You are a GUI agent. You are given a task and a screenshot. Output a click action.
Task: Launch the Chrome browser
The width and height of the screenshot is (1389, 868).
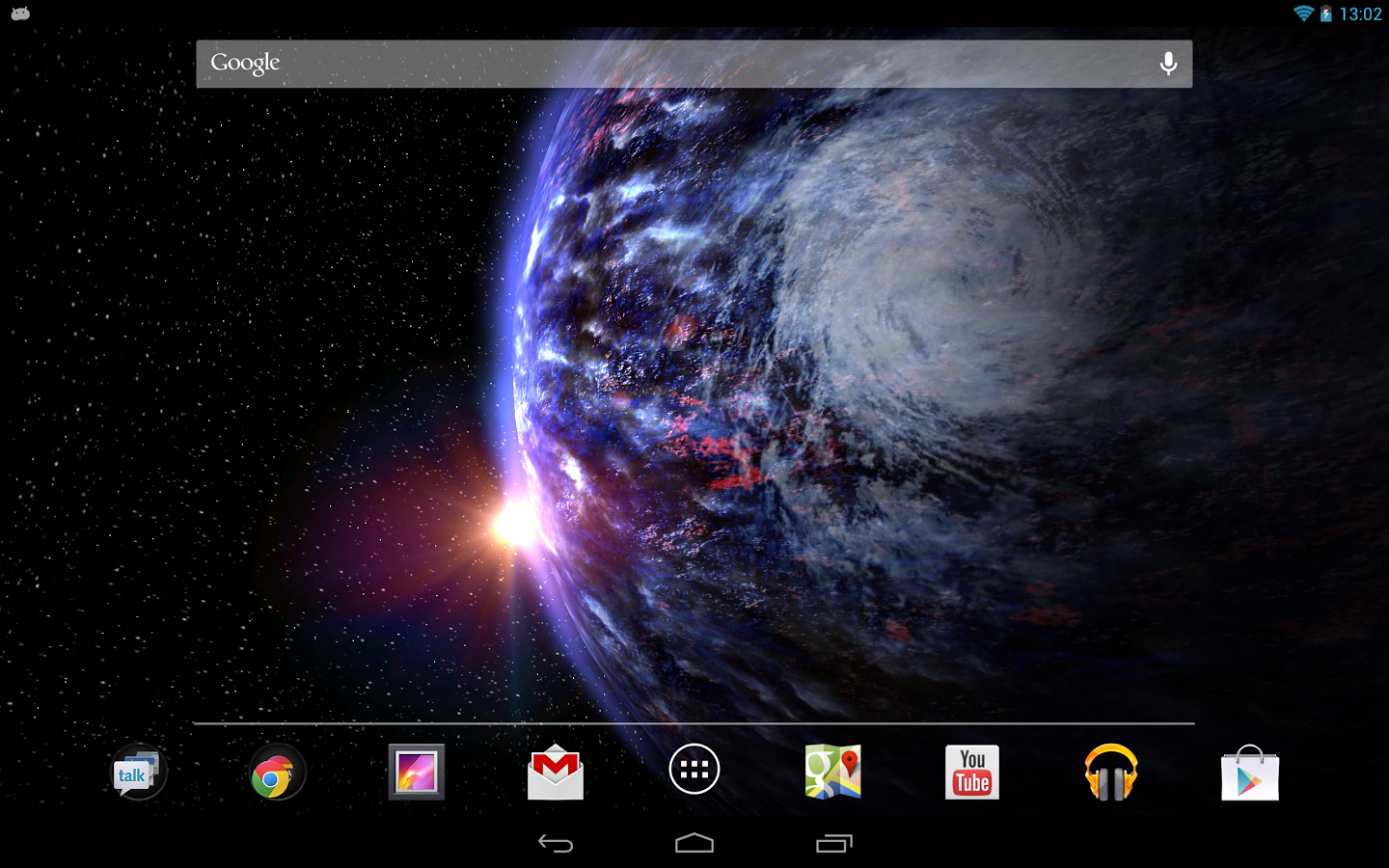click(276, 773)
